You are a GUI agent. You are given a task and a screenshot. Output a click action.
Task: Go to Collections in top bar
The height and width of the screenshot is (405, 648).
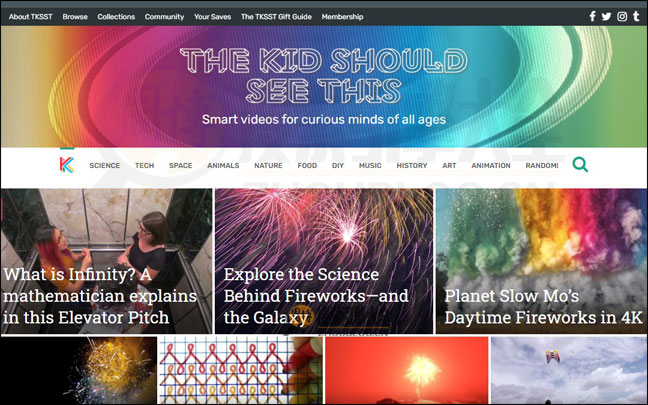pyautogui.click(x=116, y=17)
